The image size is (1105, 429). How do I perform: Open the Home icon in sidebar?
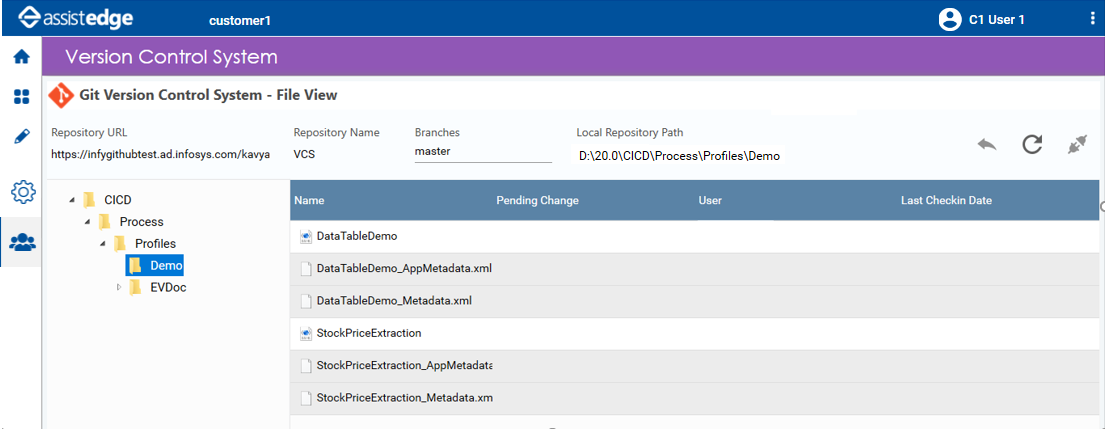click(22, 57)
